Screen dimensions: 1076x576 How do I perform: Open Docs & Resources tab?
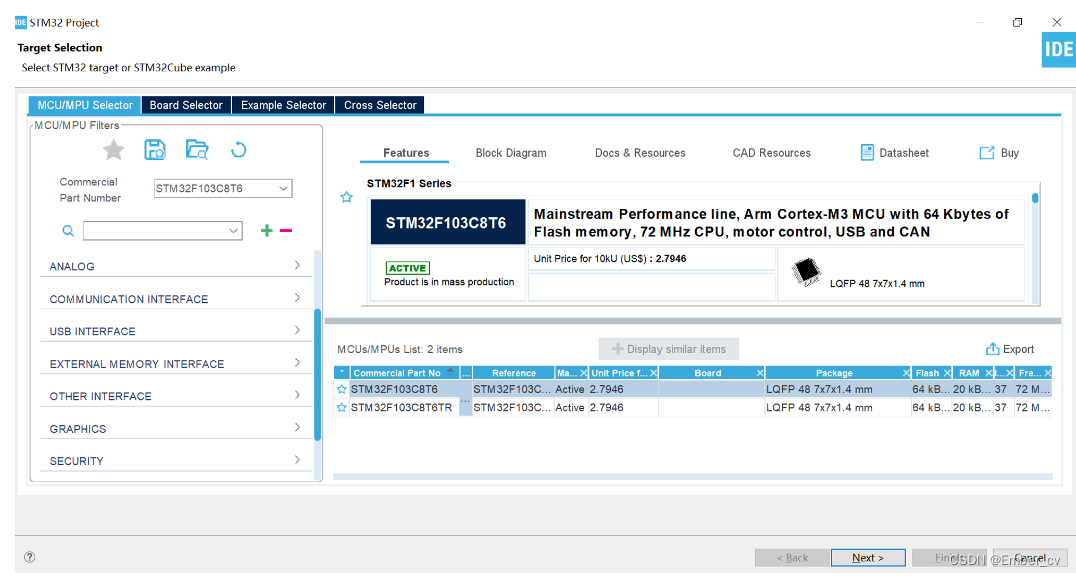(x=640, y=152)
